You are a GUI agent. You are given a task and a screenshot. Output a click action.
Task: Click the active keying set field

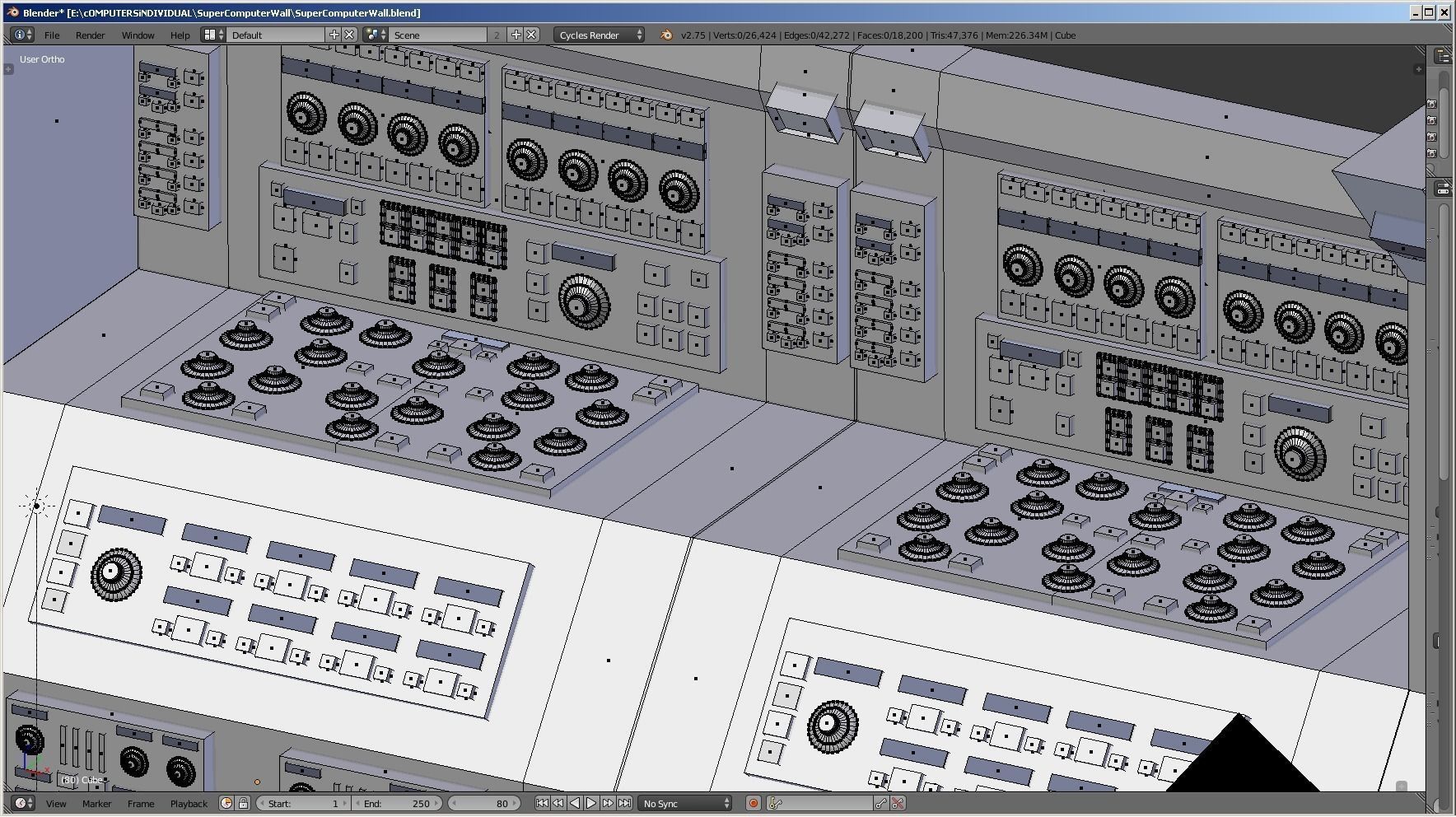[x=819, y=803]
